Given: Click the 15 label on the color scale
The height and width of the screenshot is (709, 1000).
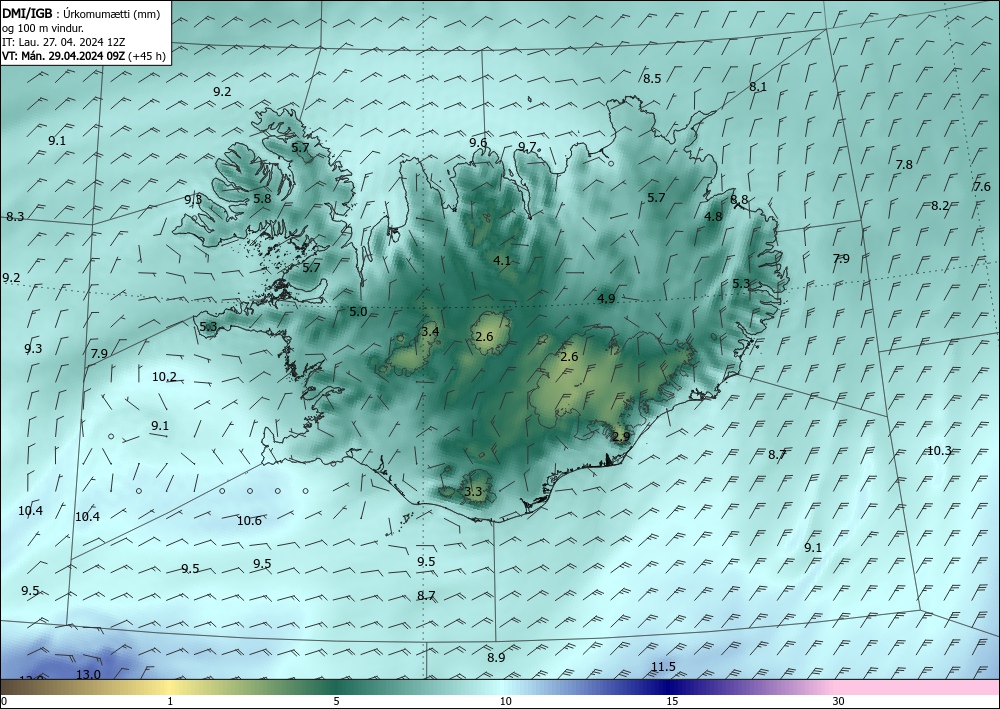Looking at the screenshot, I should coord(672,701).
